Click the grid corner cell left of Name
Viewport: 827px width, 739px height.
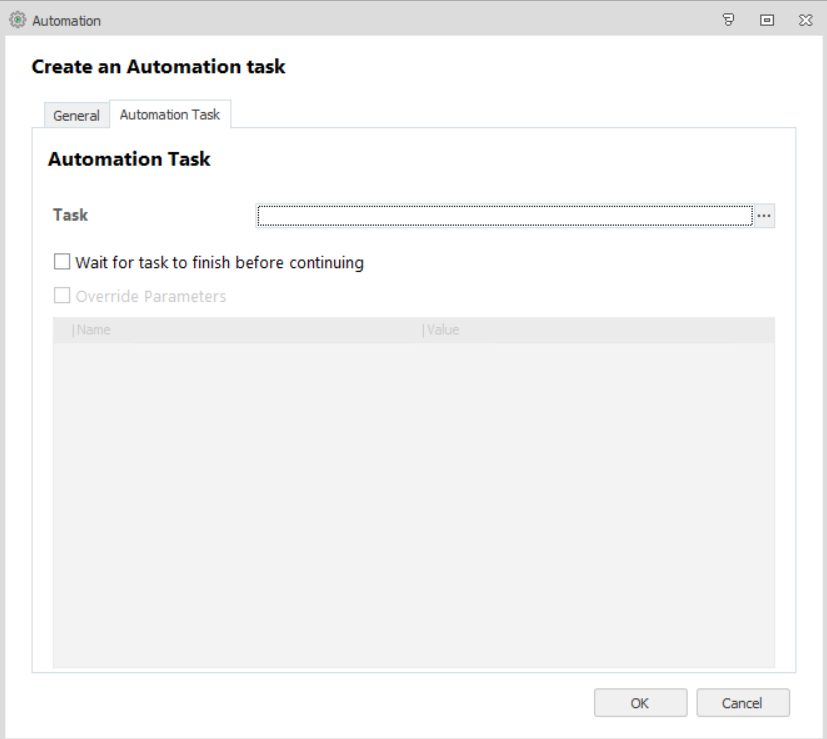(x=61, y=330)
